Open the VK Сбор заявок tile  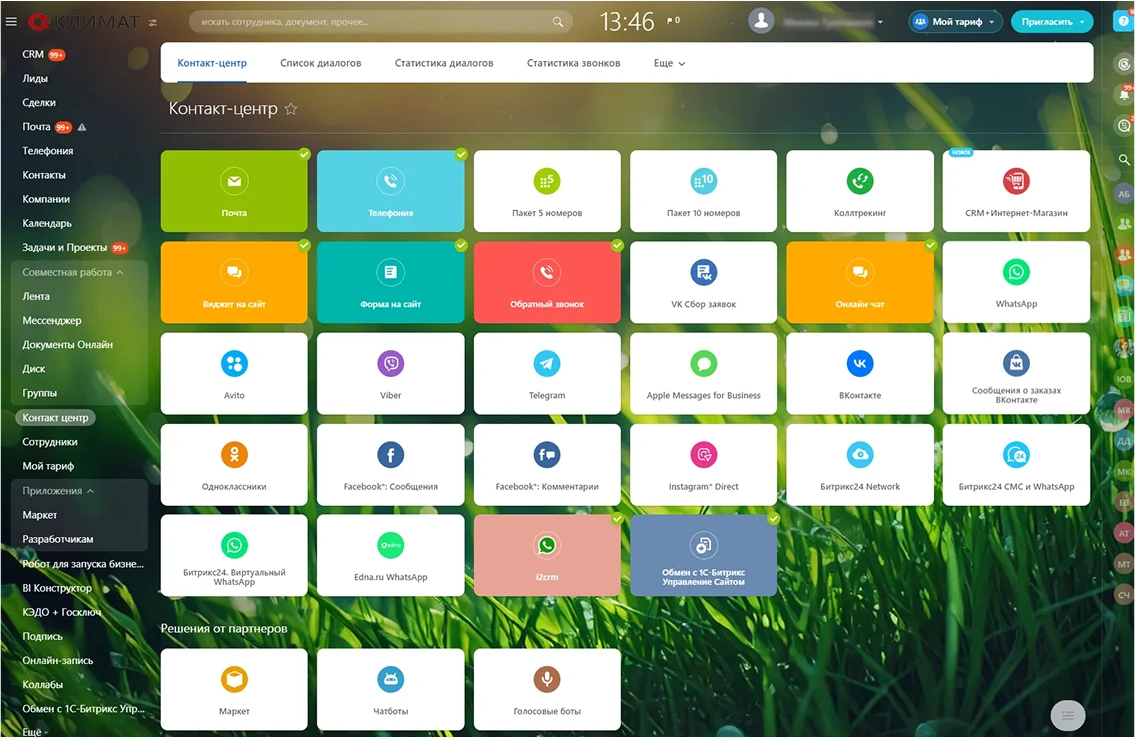(704, 282)
